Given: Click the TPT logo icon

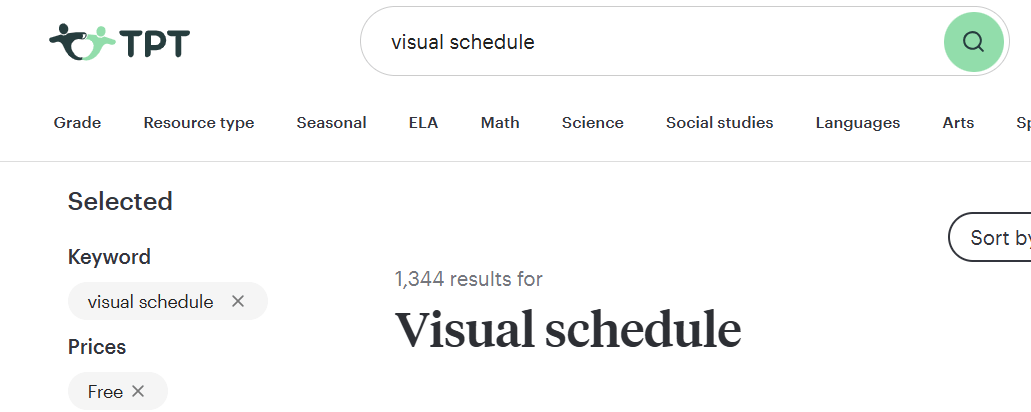Looking at the screenshot, I should pos(82,41).
